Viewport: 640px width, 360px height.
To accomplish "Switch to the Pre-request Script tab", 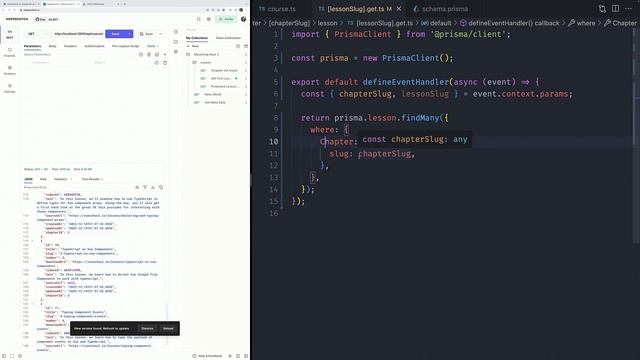I will point(126,46).
